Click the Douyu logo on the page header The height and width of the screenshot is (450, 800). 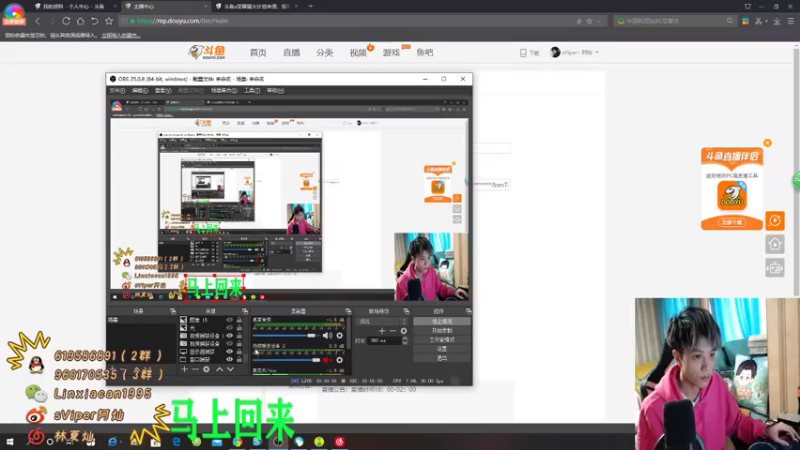coord(207,52)
